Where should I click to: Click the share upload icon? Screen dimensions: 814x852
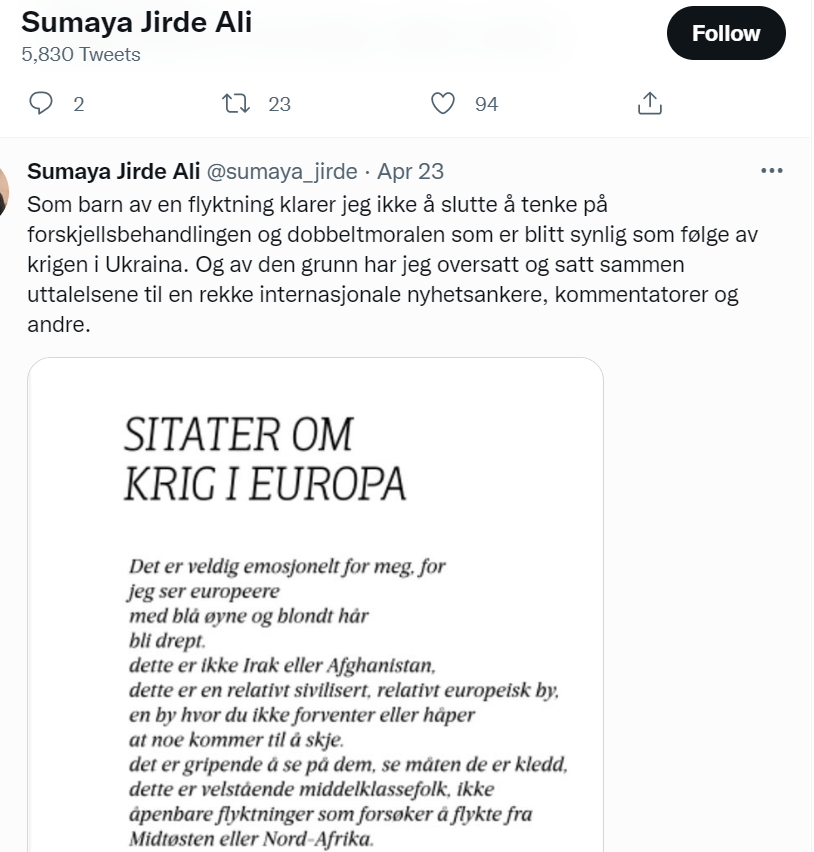point(650,103)
